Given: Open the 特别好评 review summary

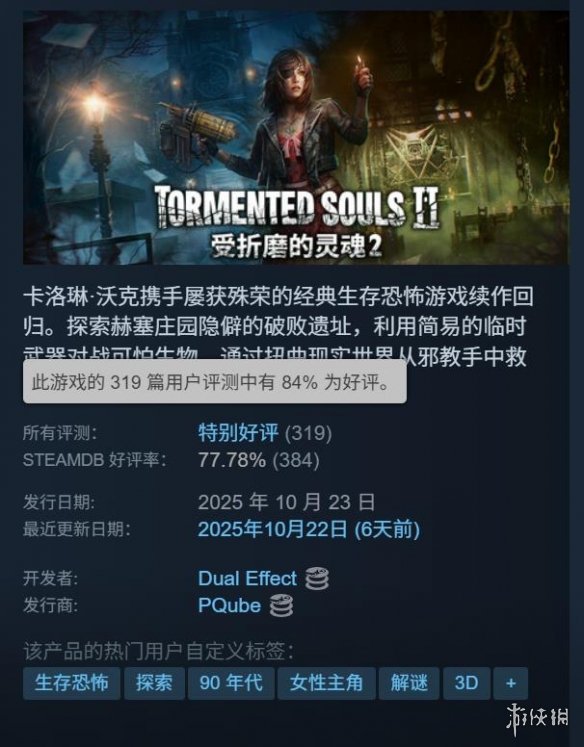Looking at the screenshot, I should click(x=238, y=433).
